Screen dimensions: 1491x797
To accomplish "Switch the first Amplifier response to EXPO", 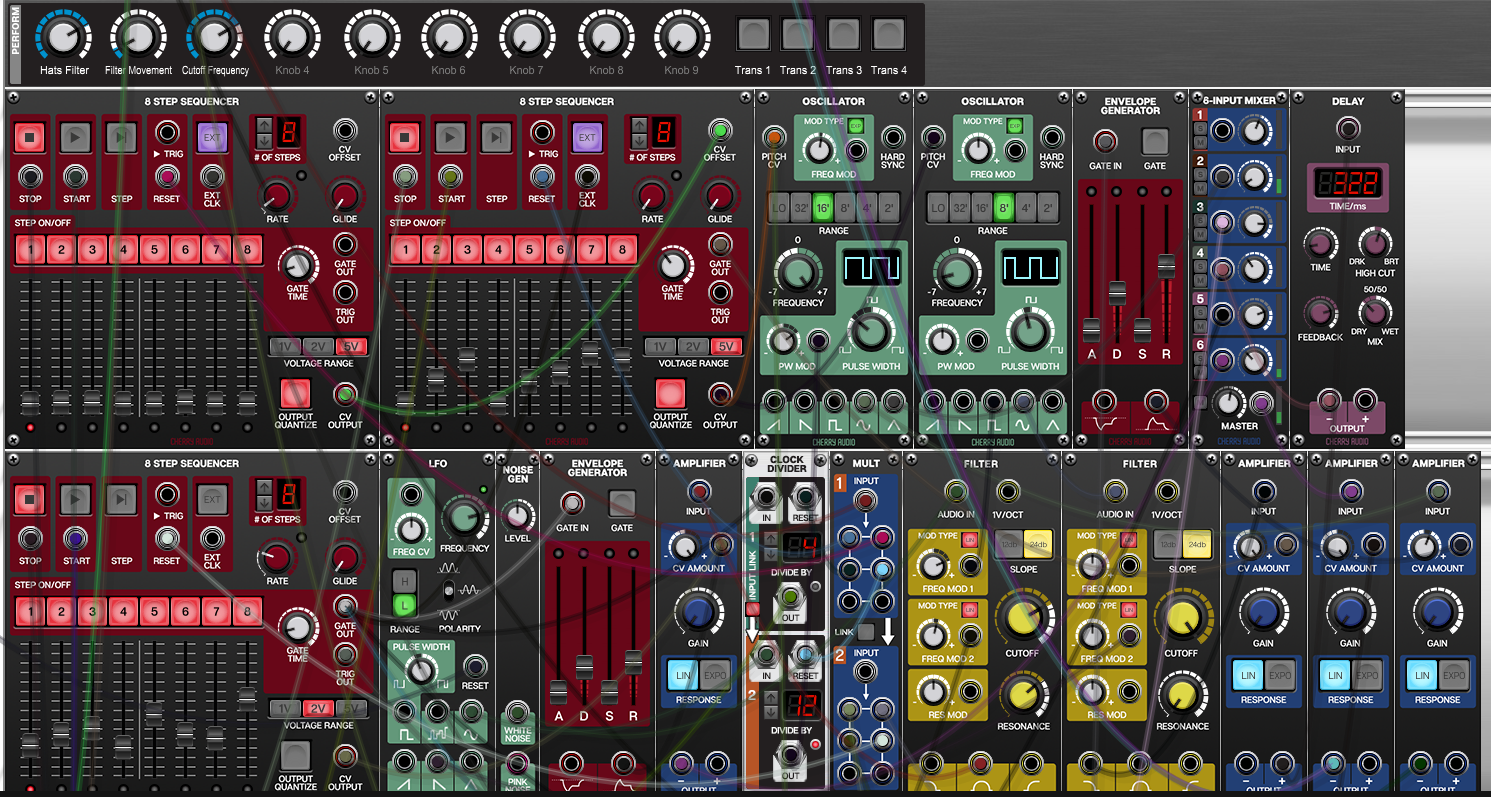I will tap(714, 675).
